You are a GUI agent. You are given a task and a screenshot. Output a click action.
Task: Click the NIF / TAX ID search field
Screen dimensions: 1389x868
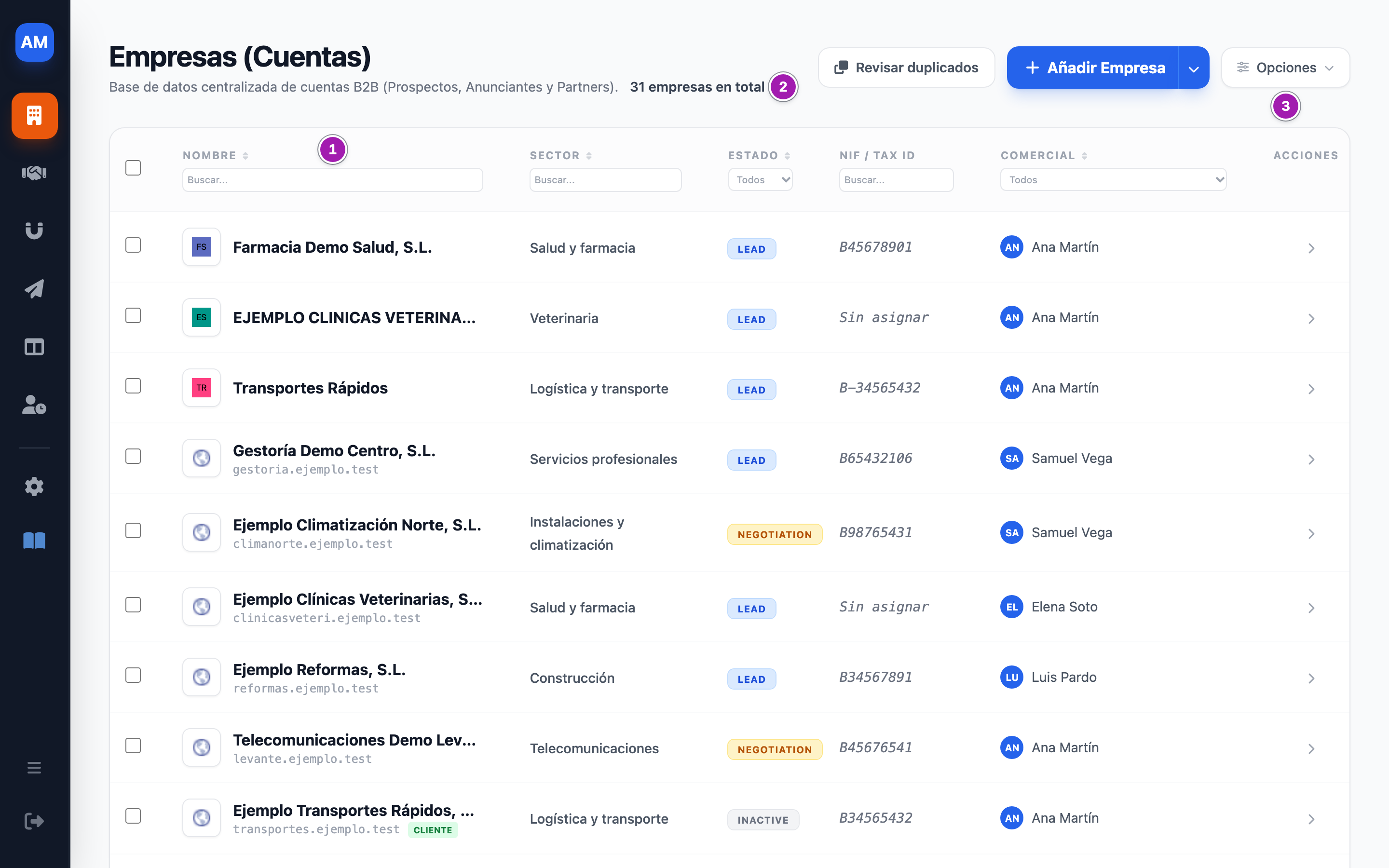(896, 180)
